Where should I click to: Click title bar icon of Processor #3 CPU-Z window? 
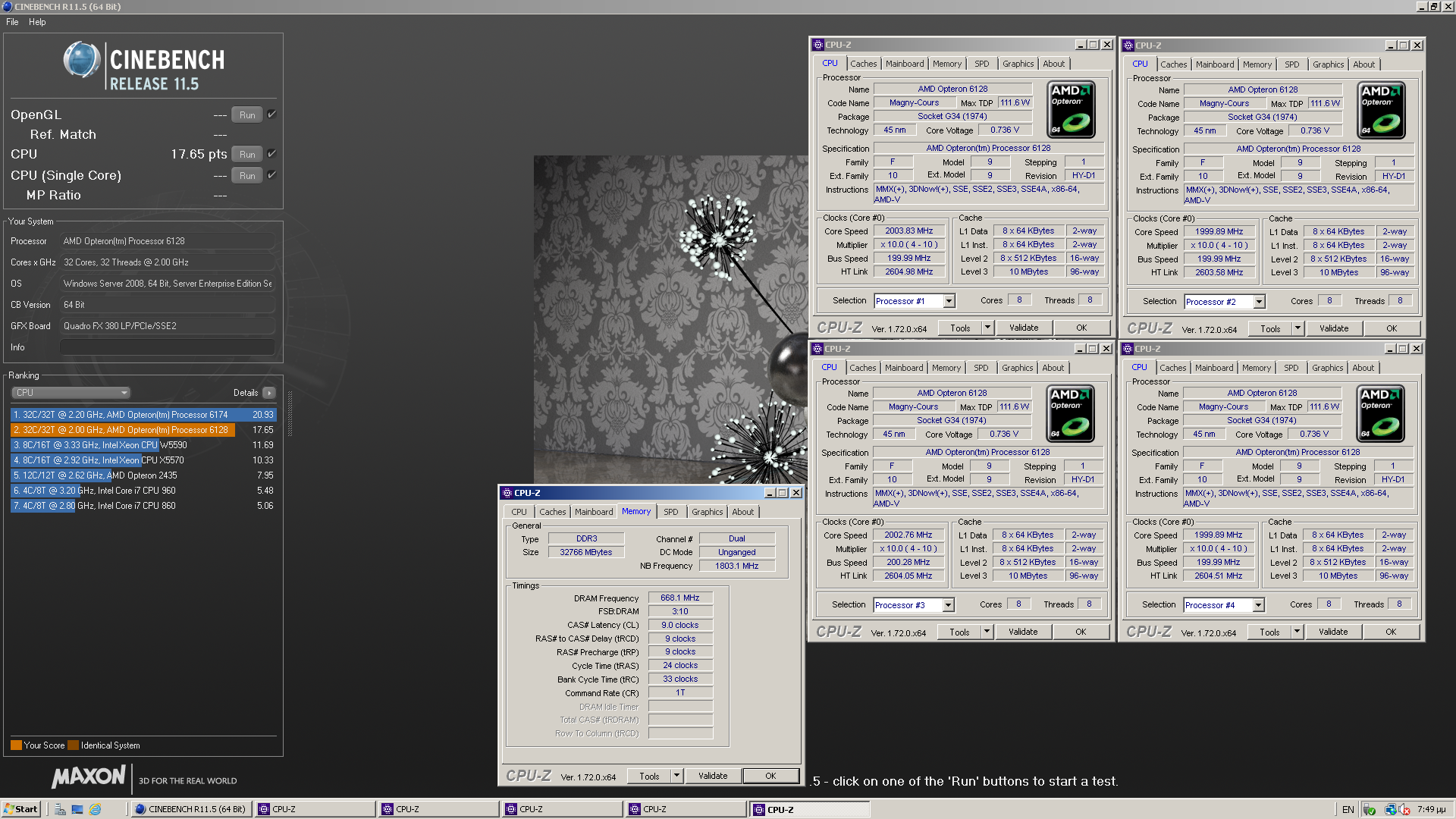[817, 349]
